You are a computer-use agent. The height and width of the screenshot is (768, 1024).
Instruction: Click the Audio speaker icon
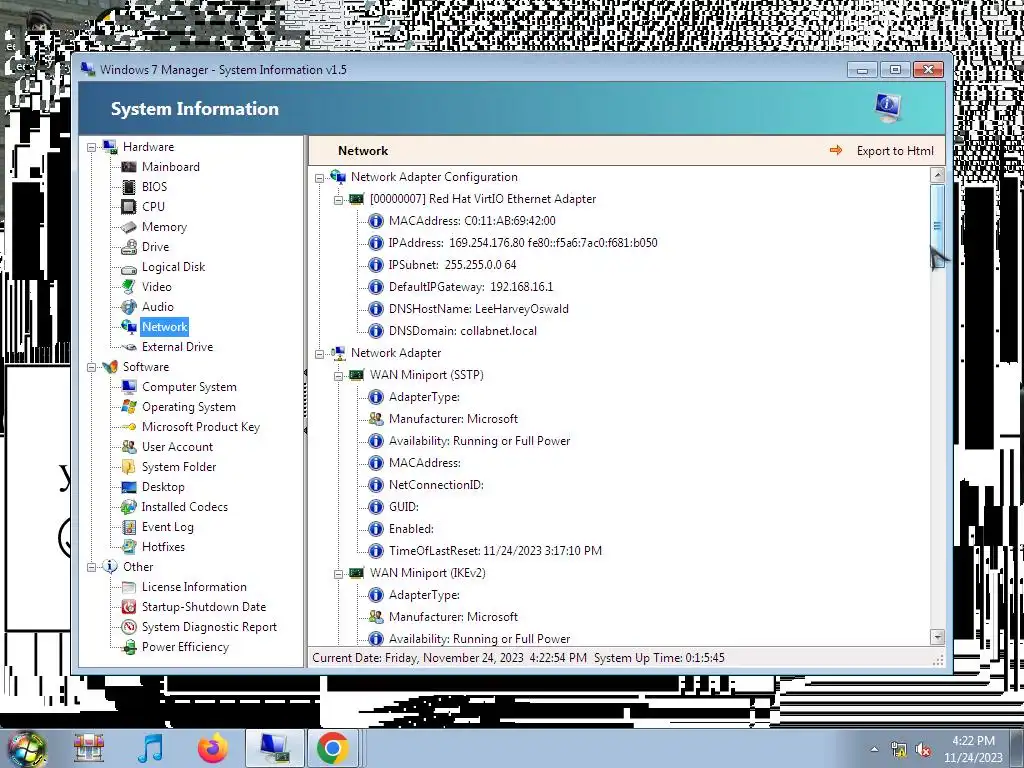pos(129,307)
